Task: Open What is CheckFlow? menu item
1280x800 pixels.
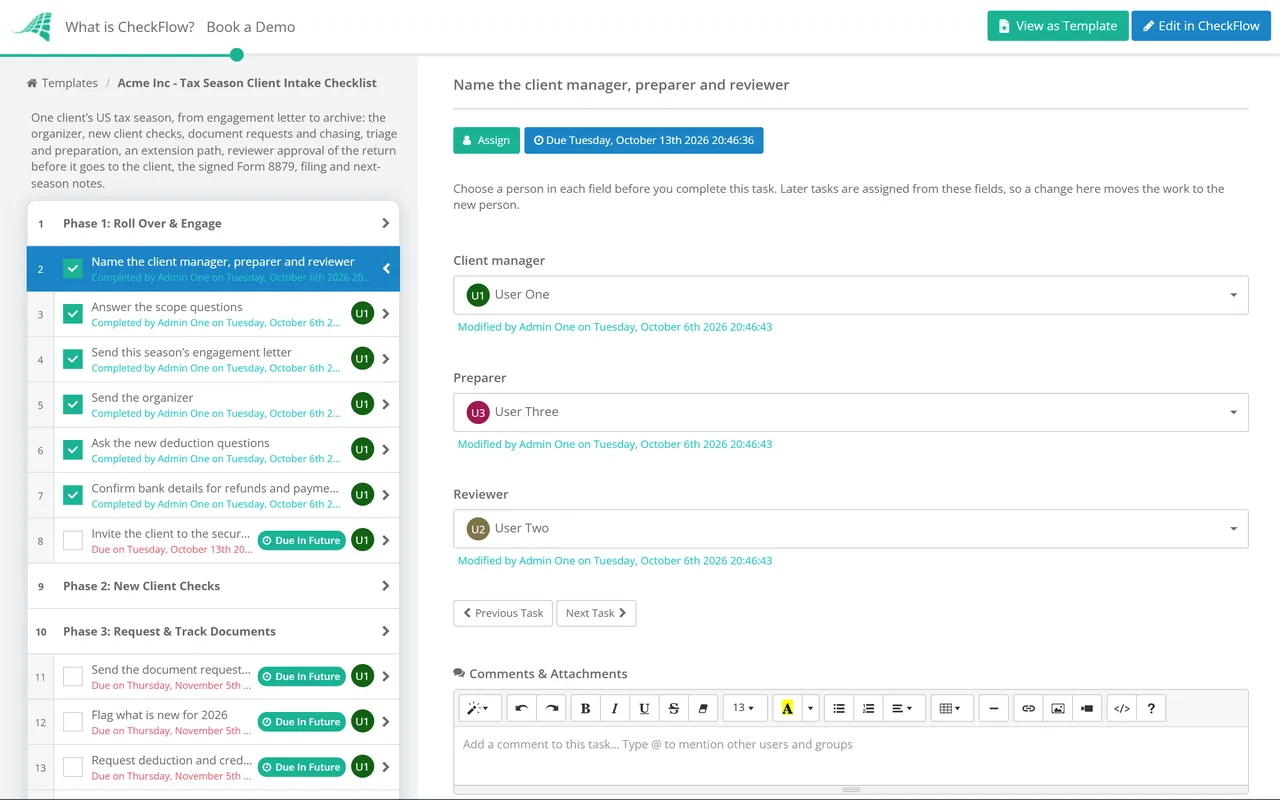Action: [x=130, y=27]
